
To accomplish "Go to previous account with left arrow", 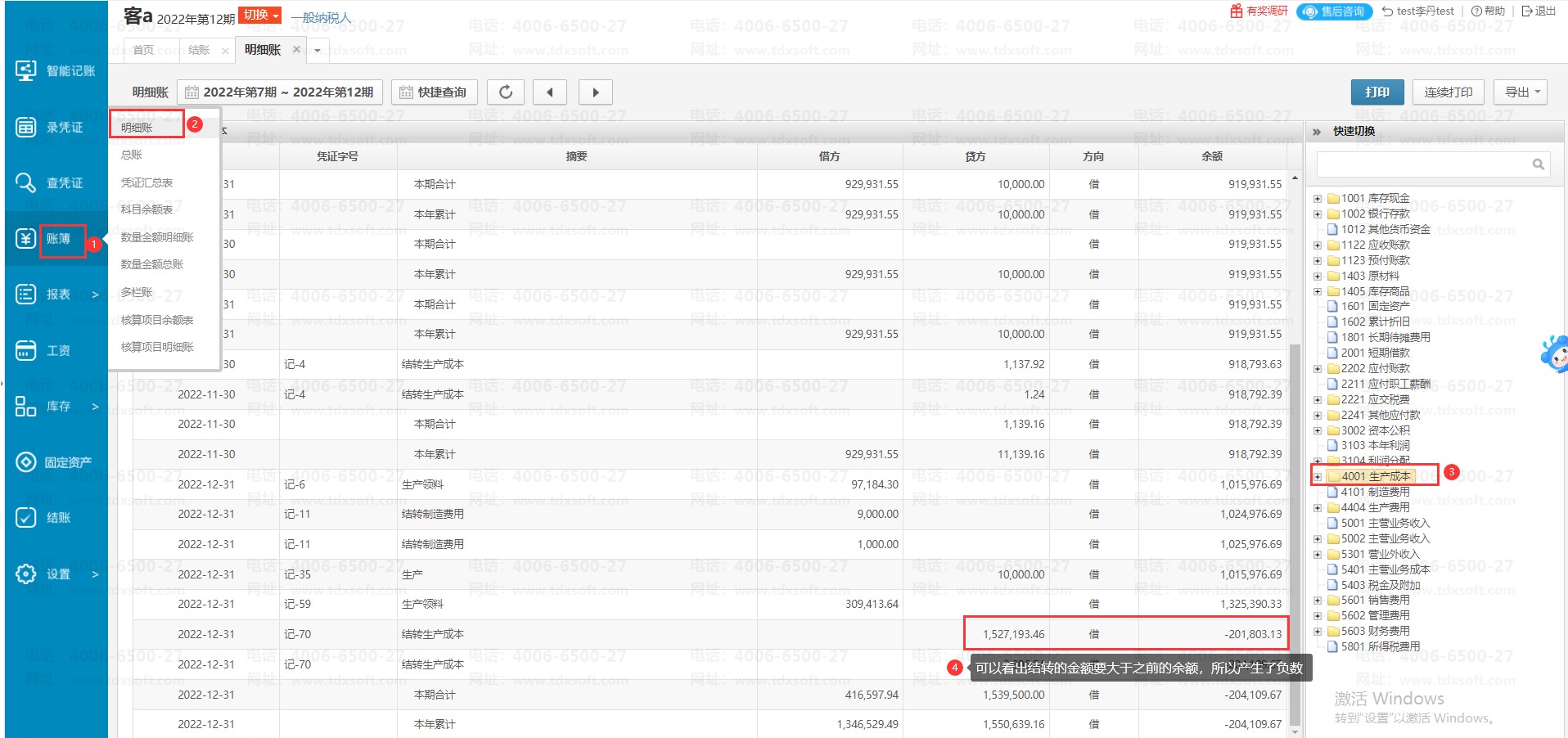I will 550,92.
